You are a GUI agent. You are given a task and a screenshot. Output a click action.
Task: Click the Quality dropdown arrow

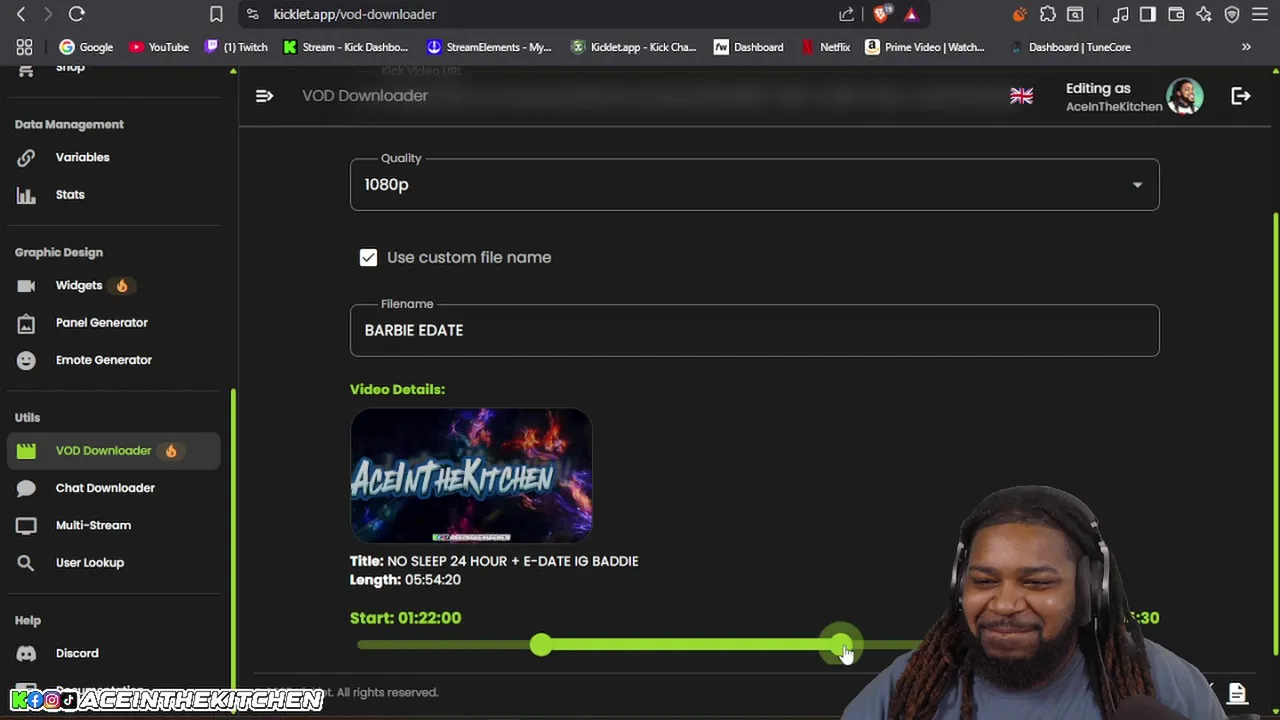tap(1137, 185)
